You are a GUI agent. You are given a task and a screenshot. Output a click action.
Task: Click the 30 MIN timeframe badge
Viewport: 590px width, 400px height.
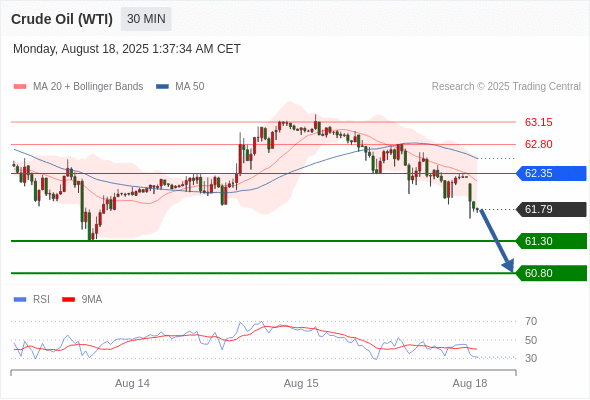[146, 19]
